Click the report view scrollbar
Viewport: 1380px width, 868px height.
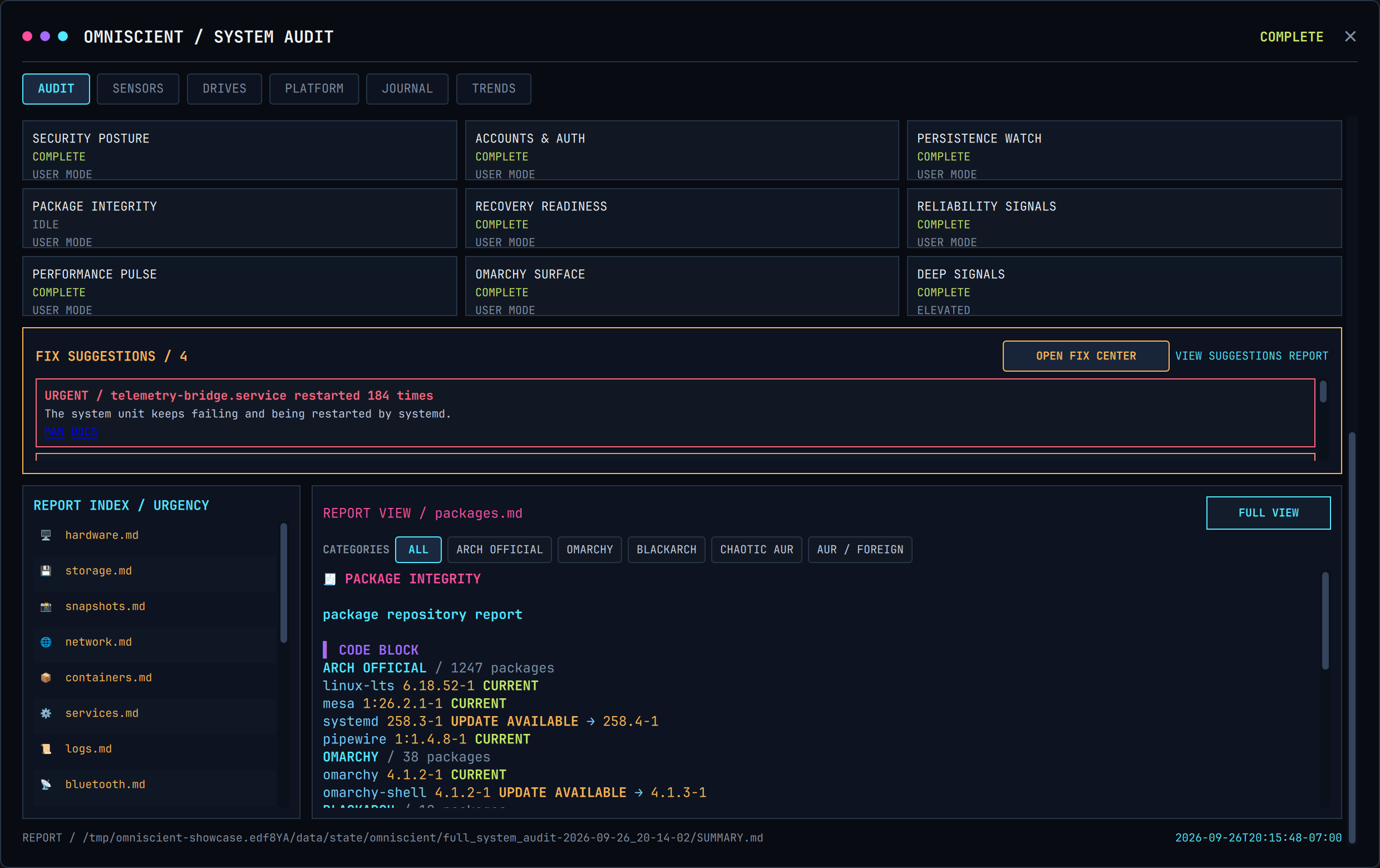click(x=1325, y=621)
